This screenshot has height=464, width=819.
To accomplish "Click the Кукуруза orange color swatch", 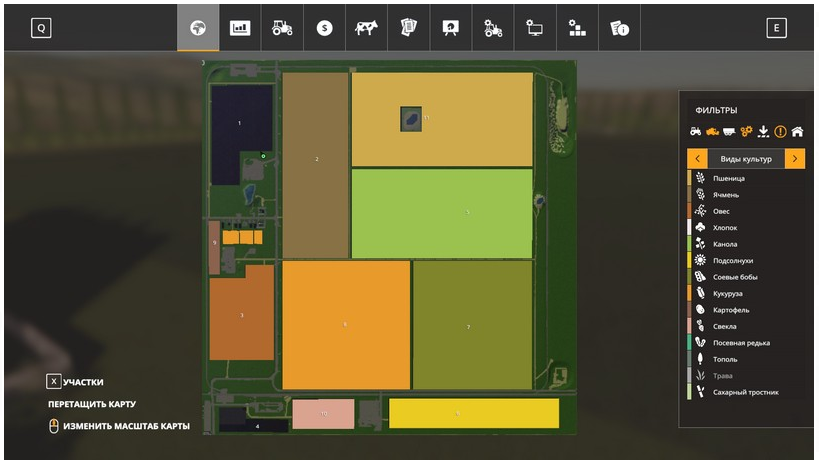I will coord(689,293).
